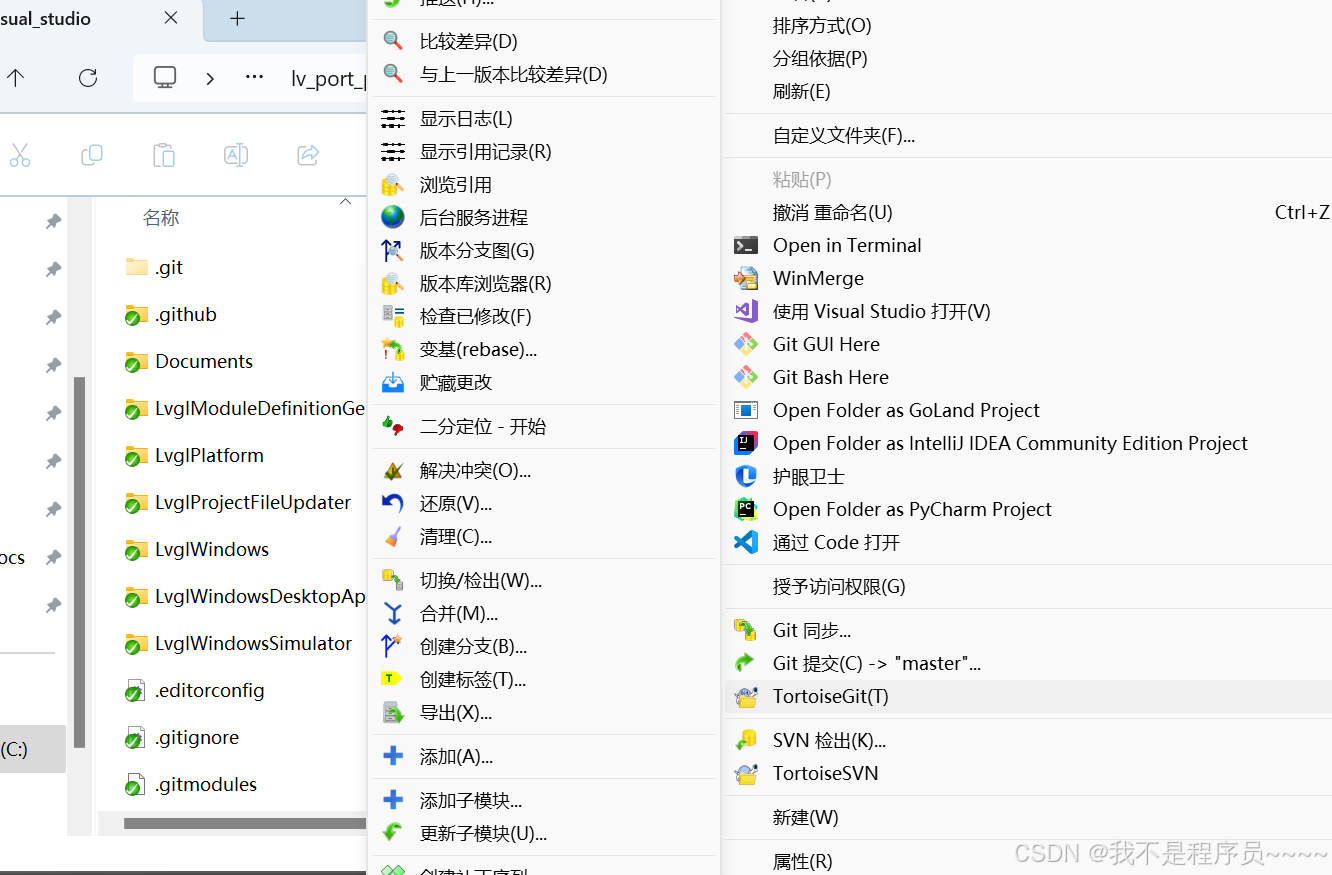
Task: Choose 变基(rebase)... from TortoiseGit submenu
Action: pos(544,350)
